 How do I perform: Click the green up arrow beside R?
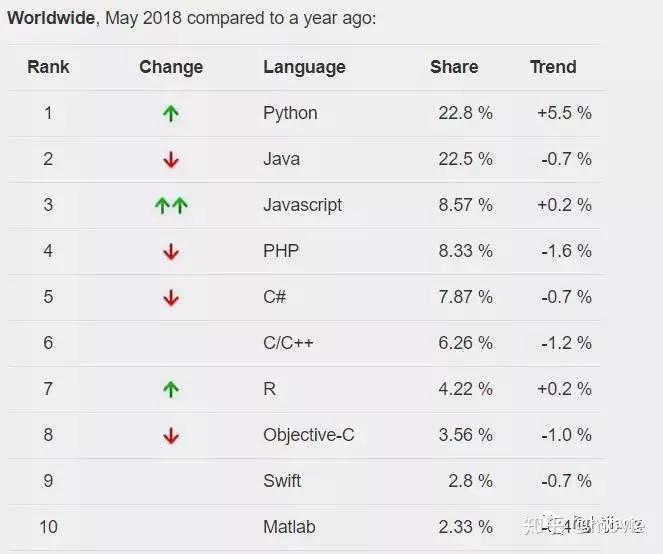point(171,390)
